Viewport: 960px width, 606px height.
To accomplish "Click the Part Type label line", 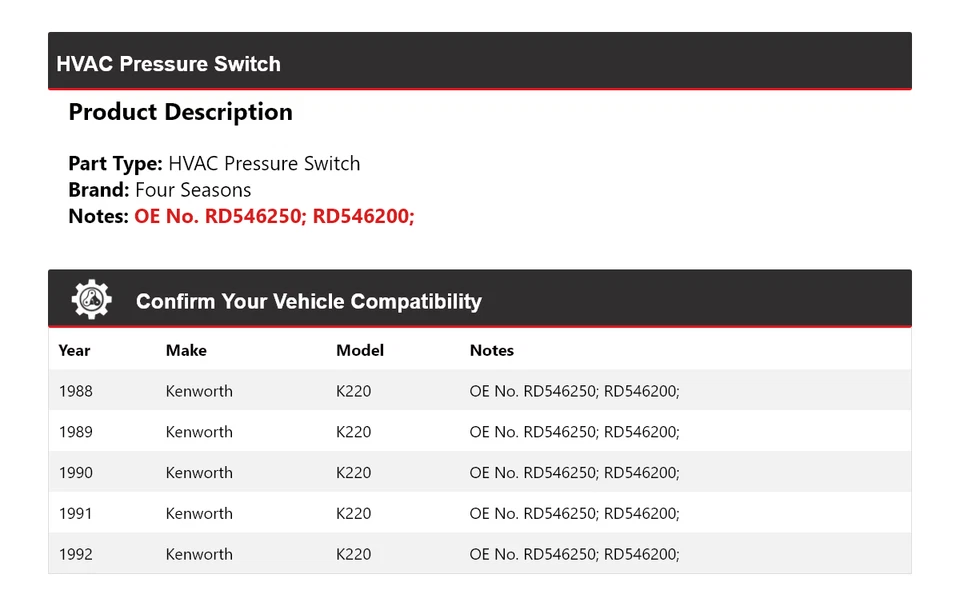I will (214, 163).
